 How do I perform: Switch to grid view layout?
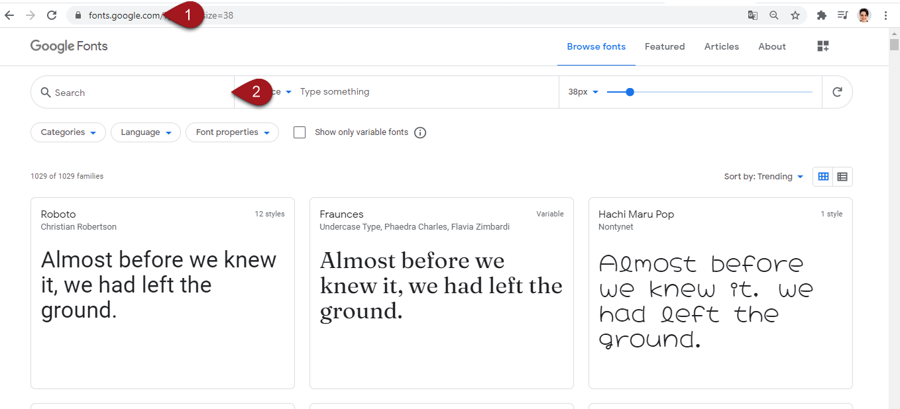pos(823,177)
